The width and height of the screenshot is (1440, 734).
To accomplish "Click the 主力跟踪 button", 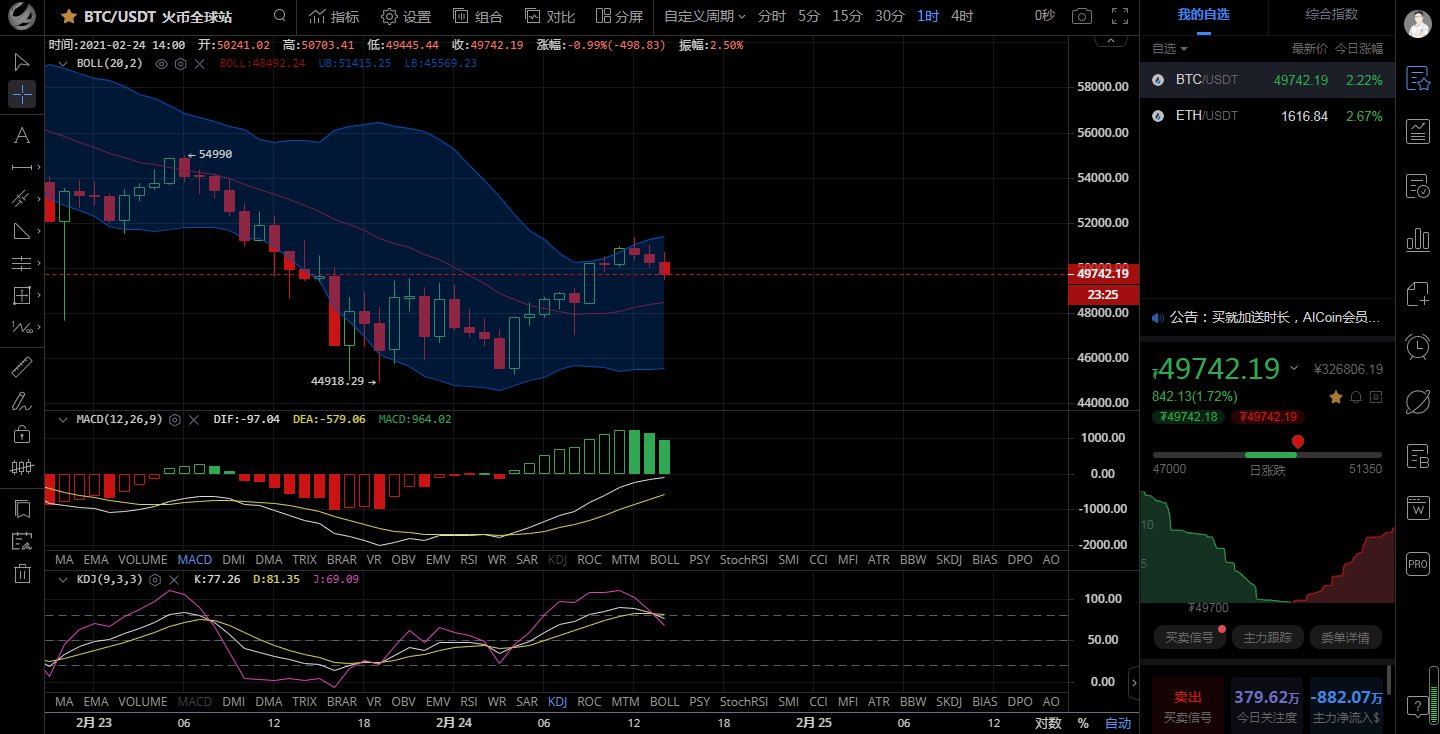I will [1267, 637].
